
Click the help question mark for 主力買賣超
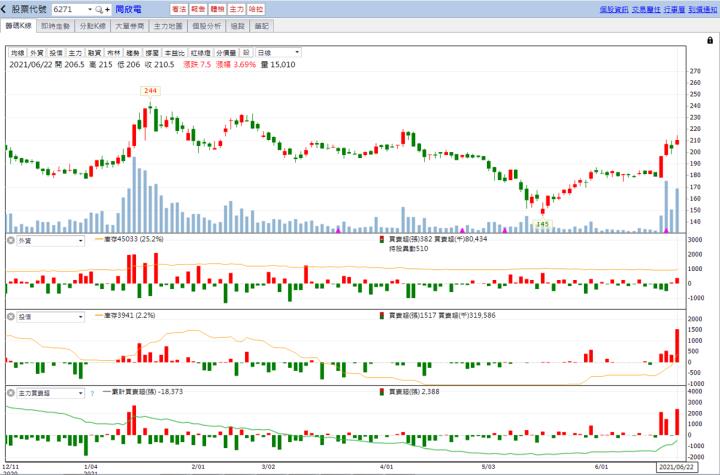tap(91, 394)
